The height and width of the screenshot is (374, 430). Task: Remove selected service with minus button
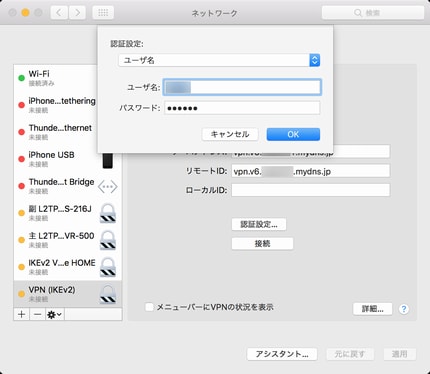[38, 314]
